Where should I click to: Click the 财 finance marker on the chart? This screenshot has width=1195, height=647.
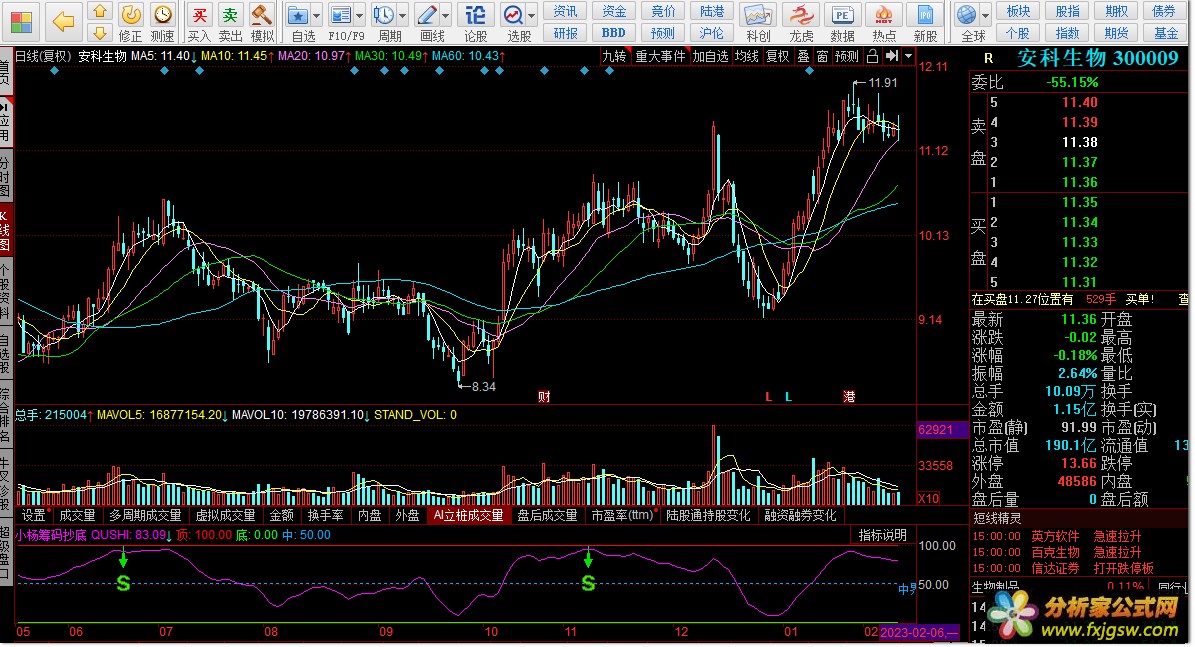[x=543, y=396]
